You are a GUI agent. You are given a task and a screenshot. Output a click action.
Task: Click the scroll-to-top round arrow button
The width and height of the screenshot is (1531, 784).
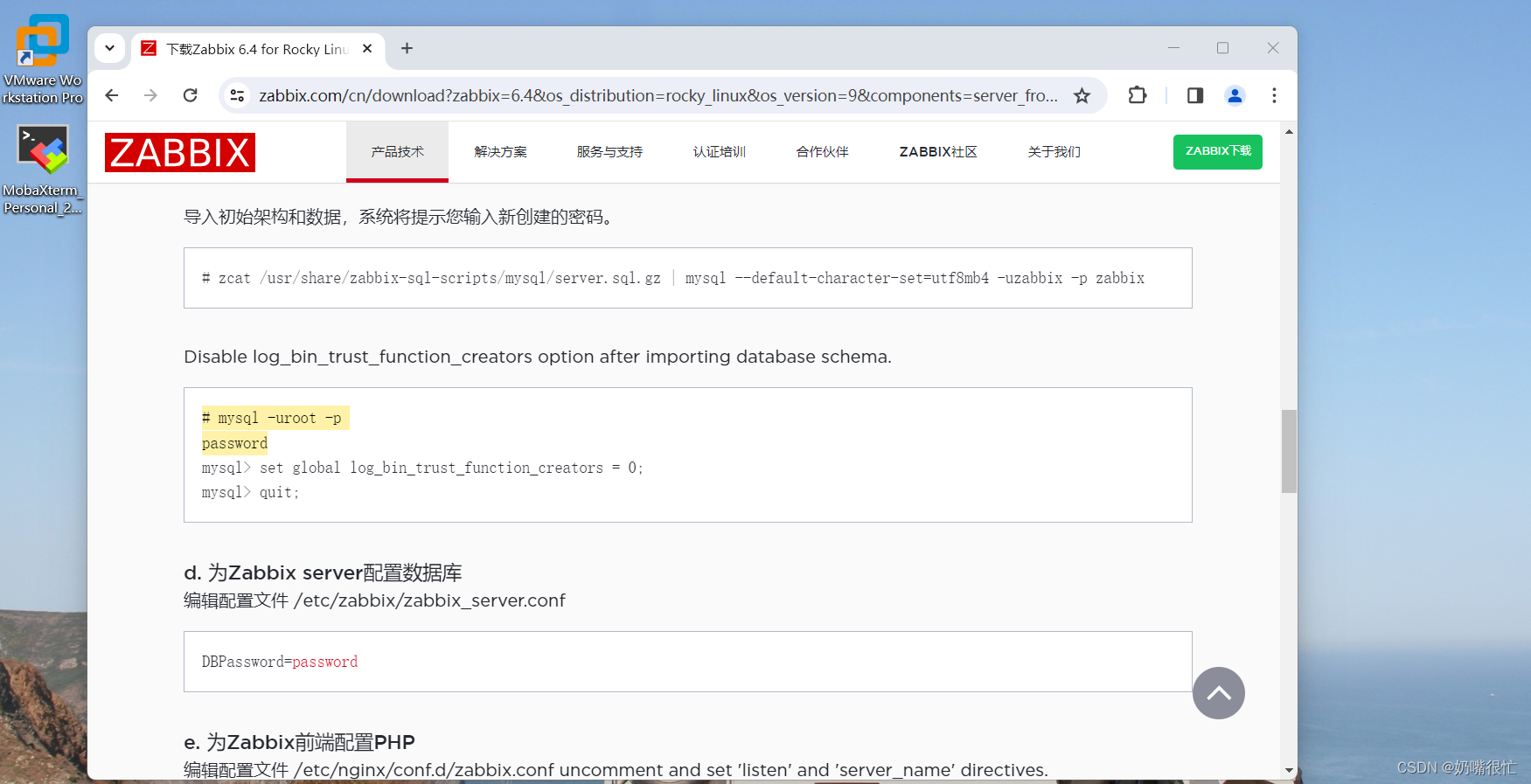1218,693
